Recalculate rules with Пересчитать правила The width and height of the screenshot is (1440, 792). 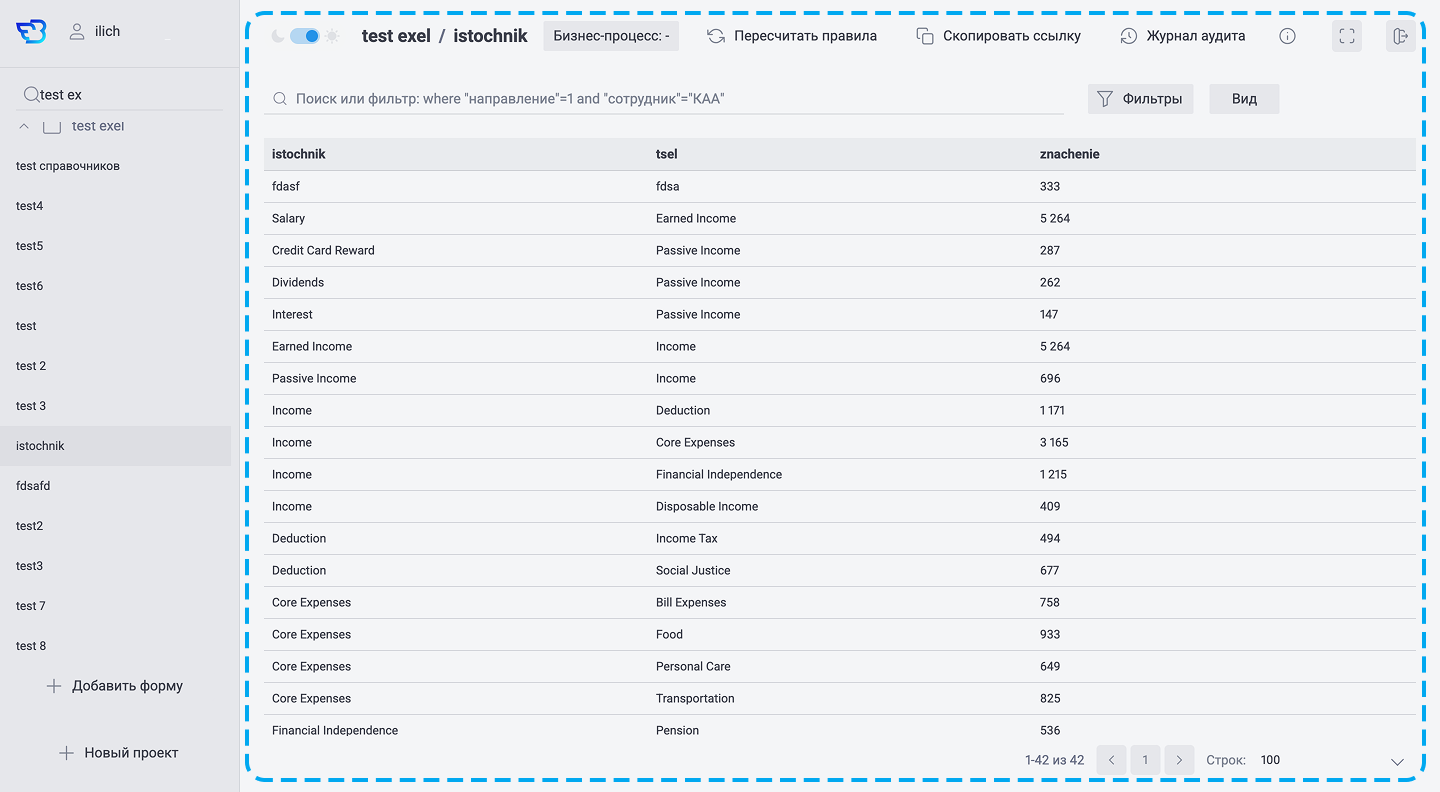pyautogui.click(x=792, y=36)
